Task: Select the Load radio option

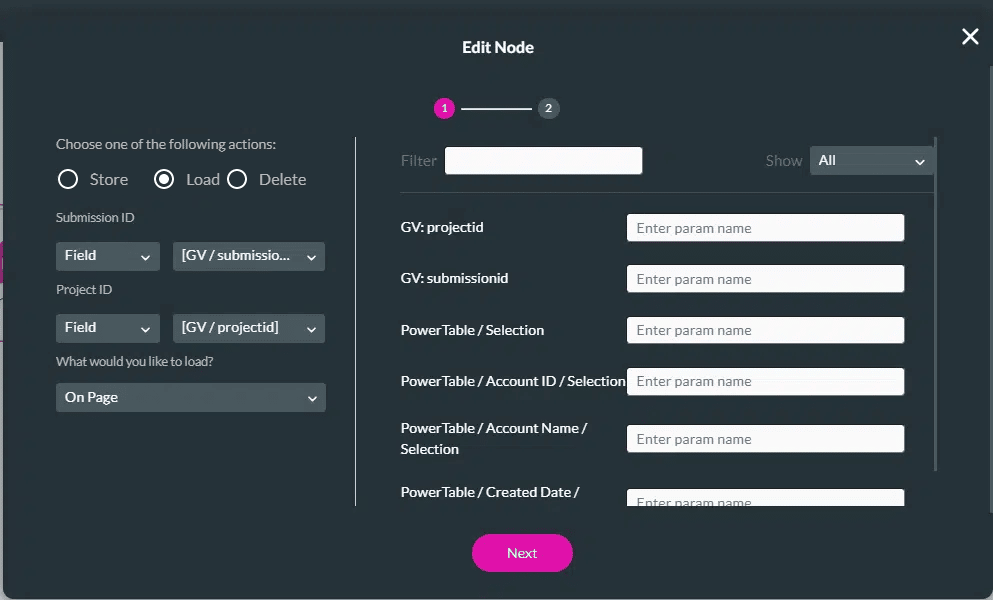Action: tap(165, 180)
